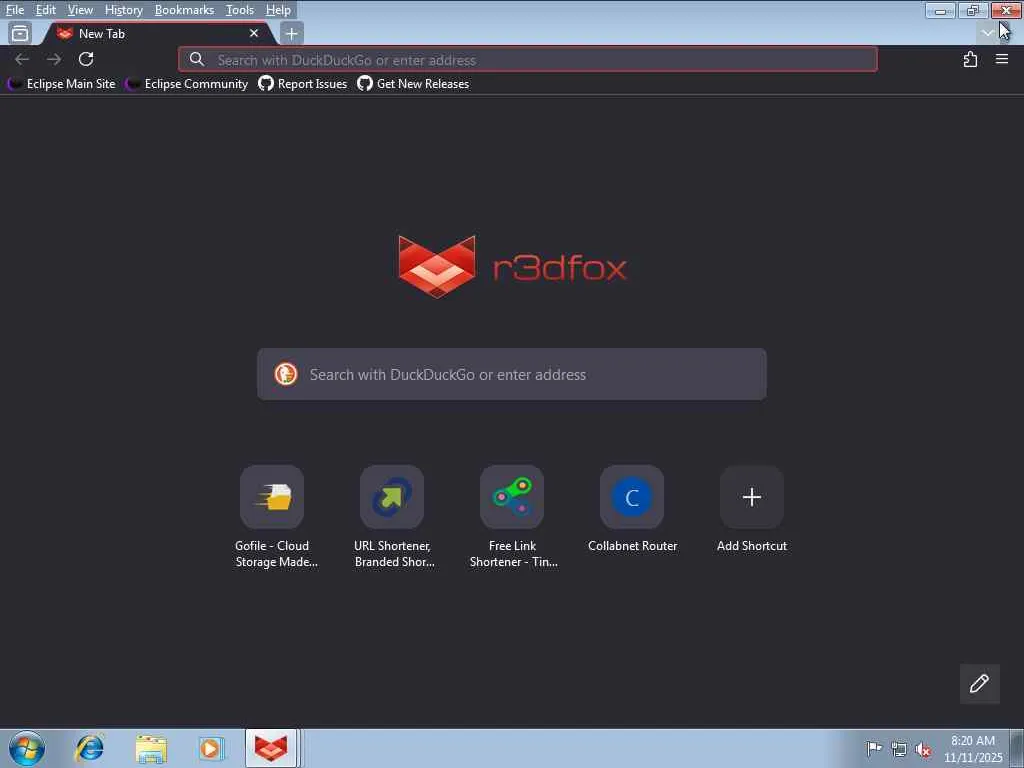This screenshot has height=768, width=1024.
Task: Open the Free Link Shortener shortcut tile
Action: point(512,497)
